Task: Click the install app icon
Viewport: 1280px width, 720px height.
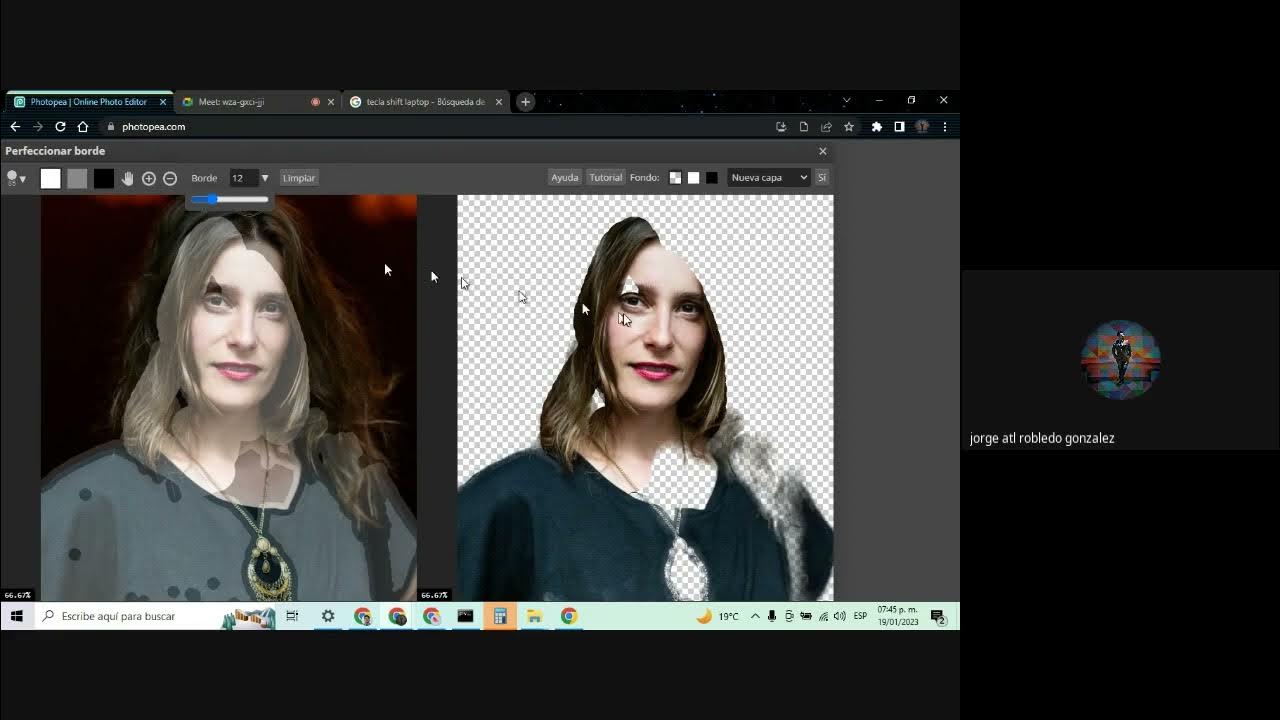Action: (781, 127)
